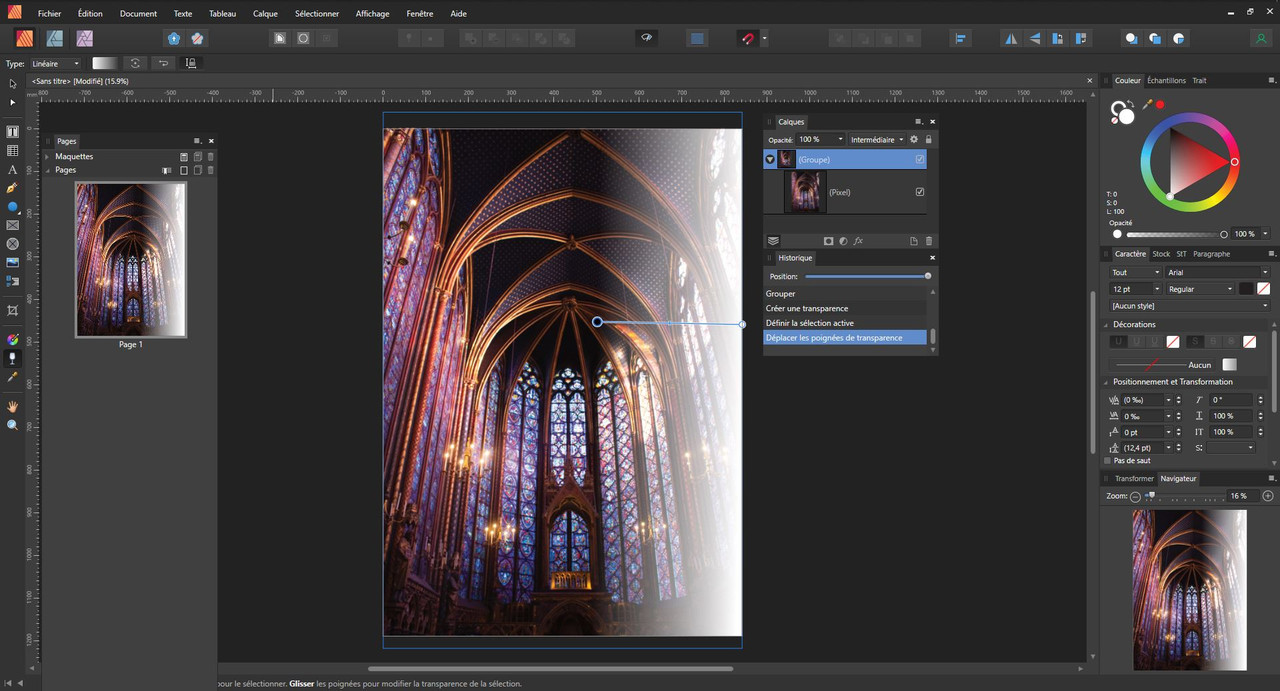Delete layer using Calques trash icon
Screen dimensions: 1280x691
pyautogui.click(x=928, y=241)
